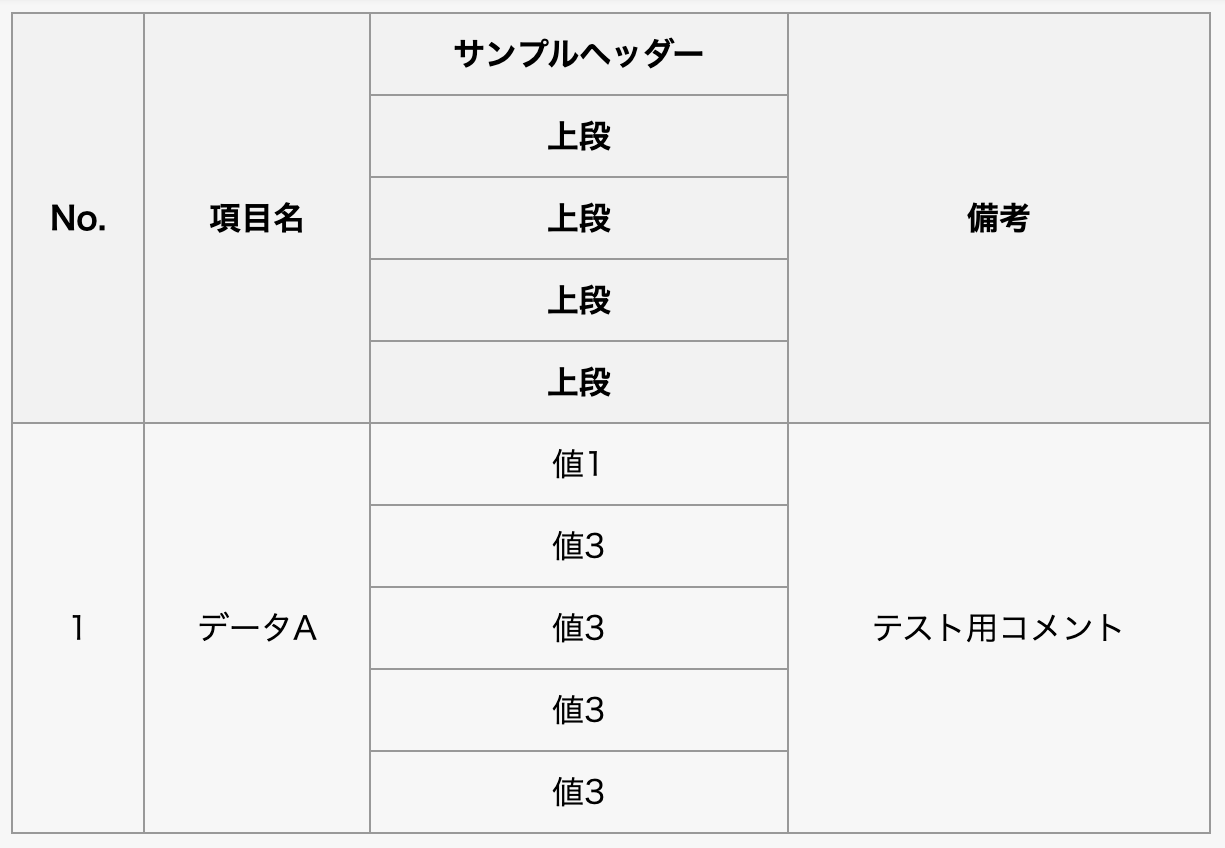1225x848 pixels.
Task: Select the third 上段 header cell
Action: coord(578,300)
